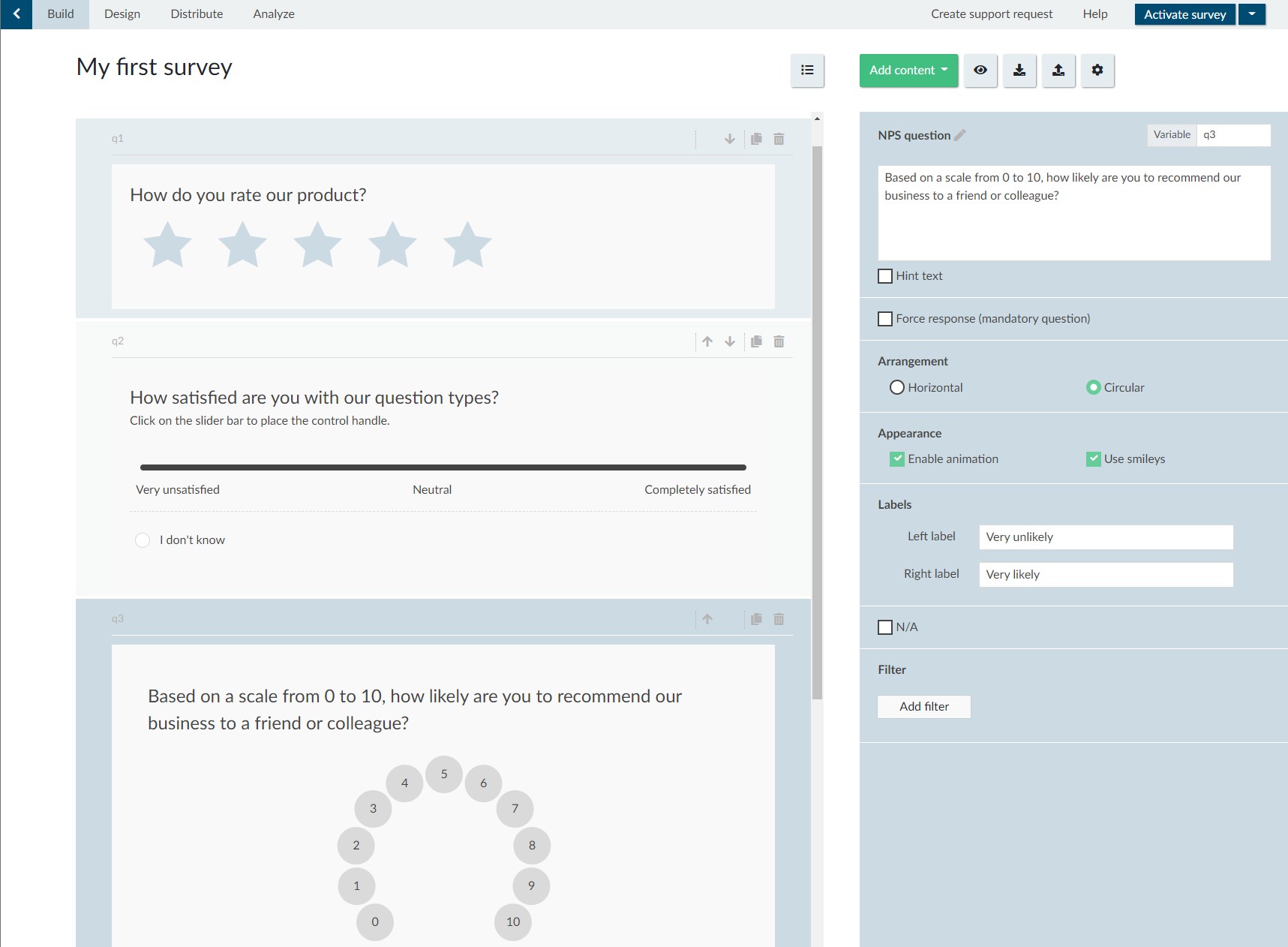This screenshot has width=1288, height=947.
Task: Preview survey with the eye icon
Action: click(x=980, y=71)
